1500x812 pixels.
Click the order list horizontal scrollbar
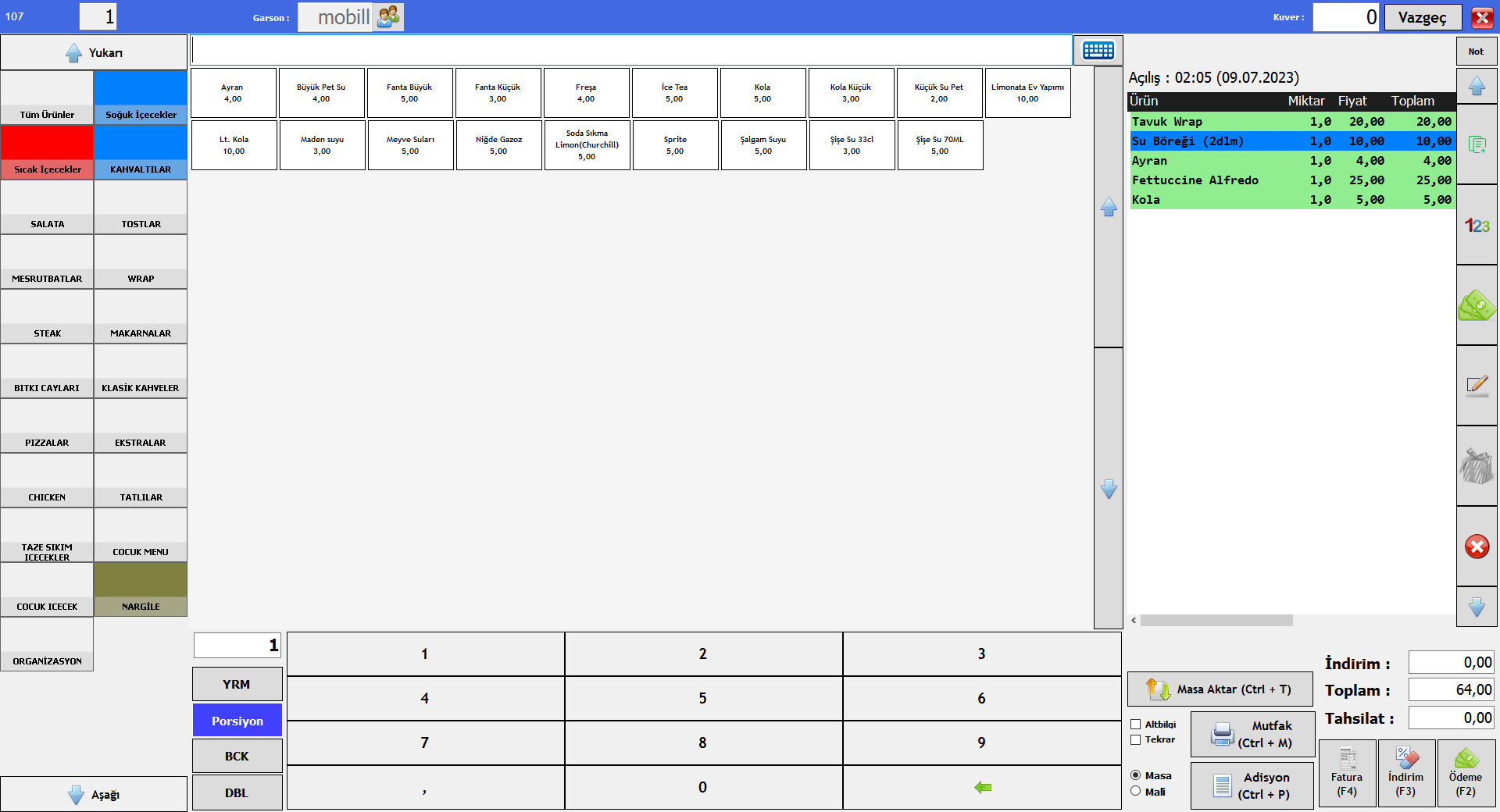pos(1216,621)
